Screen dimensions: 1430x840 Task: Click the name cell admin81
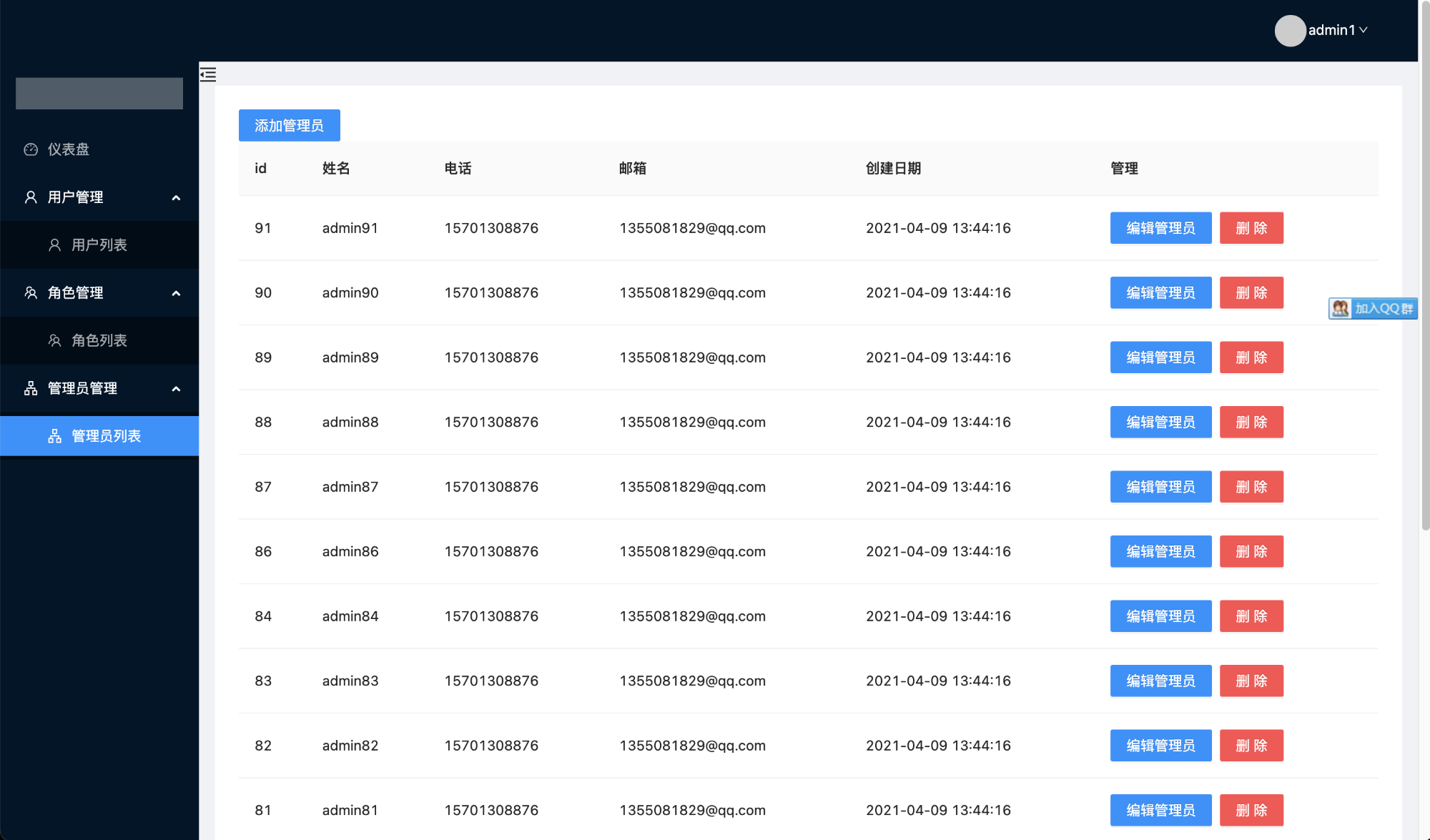click(350, 810)
